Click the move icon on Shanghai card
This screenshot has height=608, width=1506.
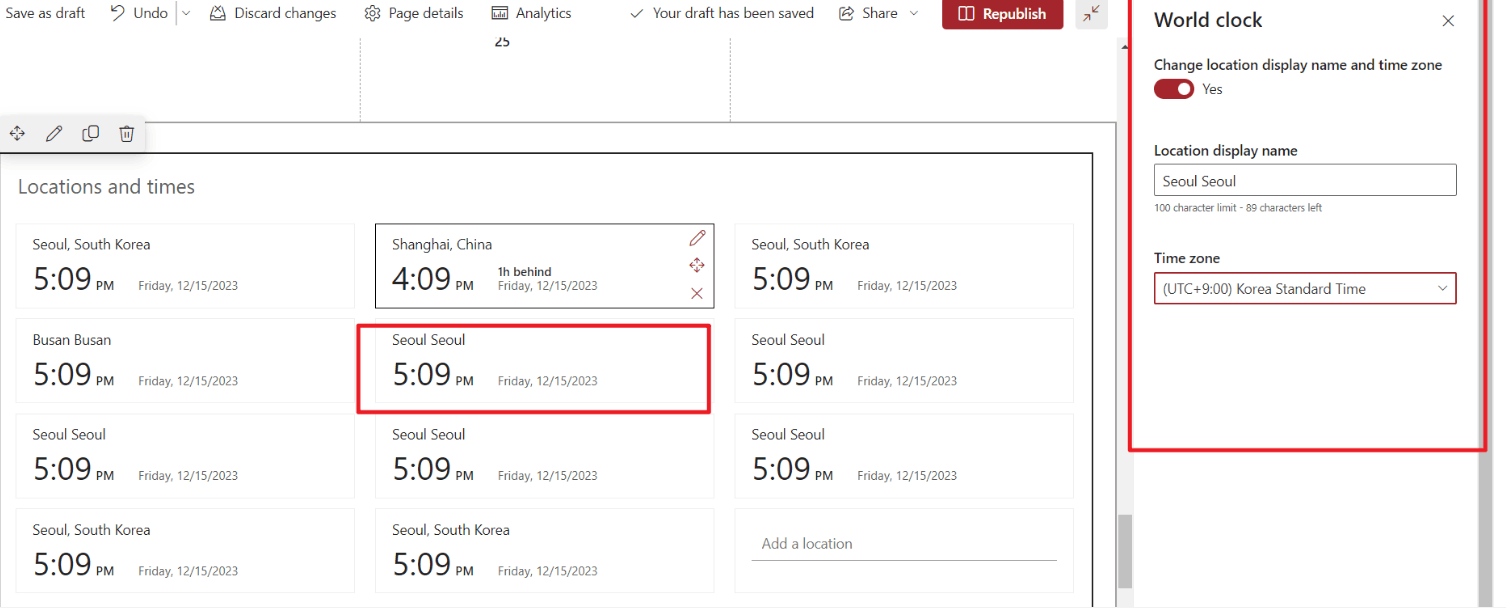[697, 265]
